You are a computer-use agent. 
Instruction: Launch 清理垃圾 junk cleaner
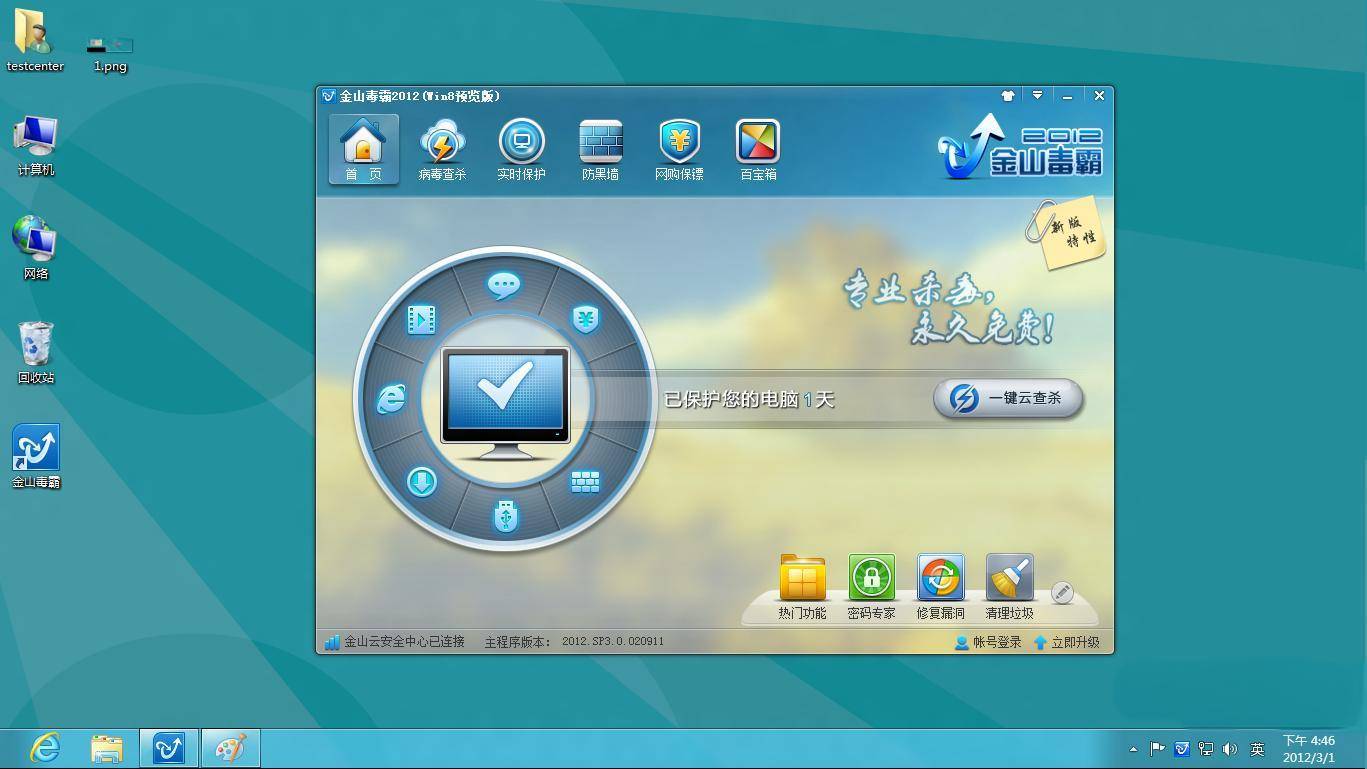tap(1009, 588)
